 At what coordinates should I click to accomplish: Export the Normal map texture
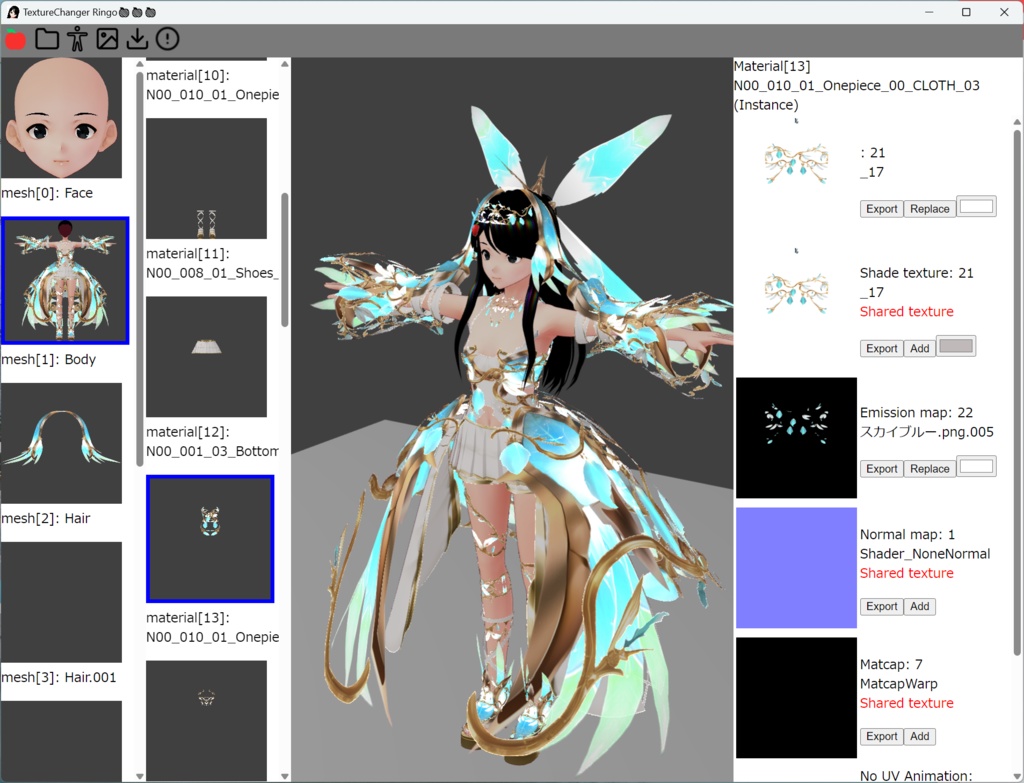(881, 606)
